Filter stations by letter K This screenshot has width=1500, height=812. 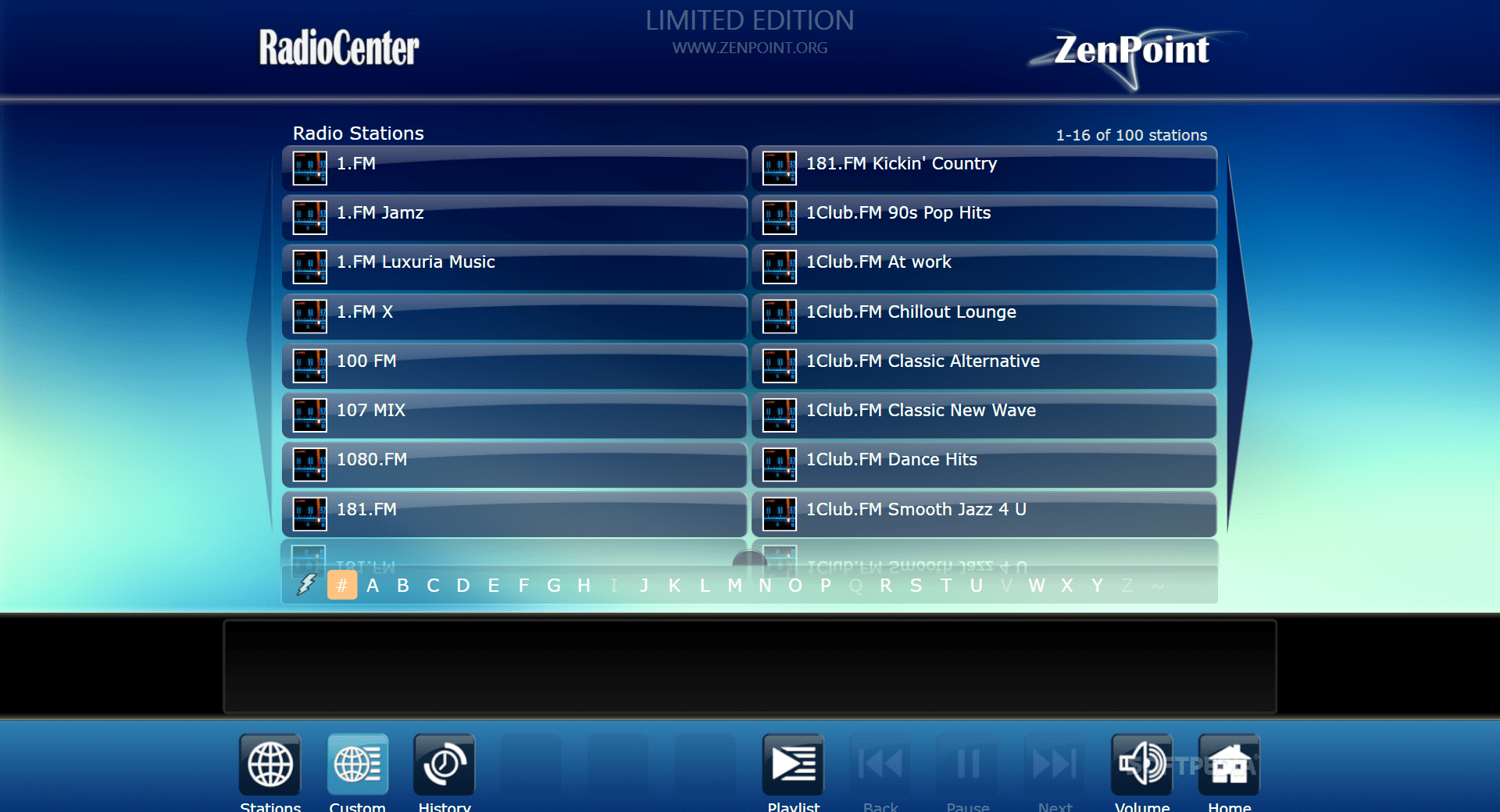674,586
